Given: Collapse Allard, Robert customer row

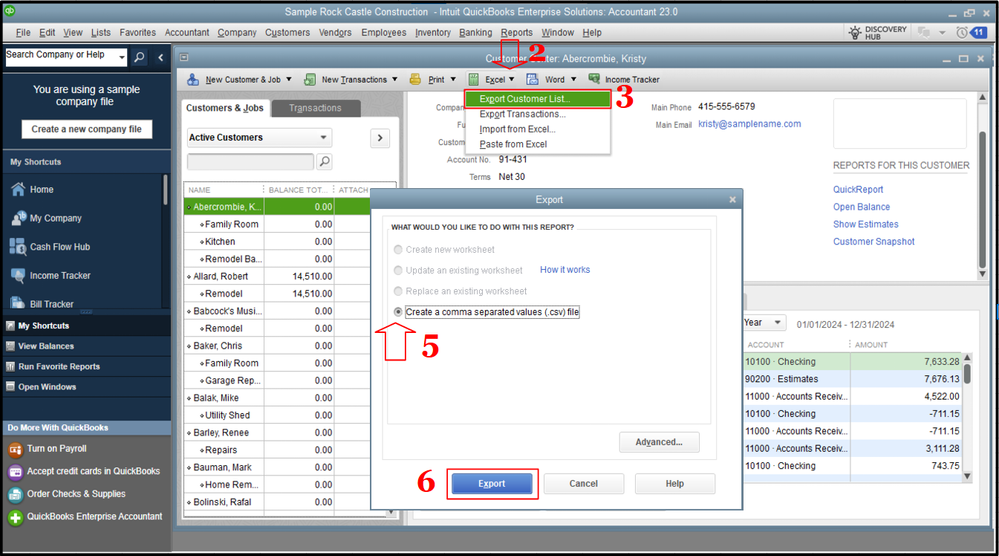Looking at the screenshot, I should point(189,277).
